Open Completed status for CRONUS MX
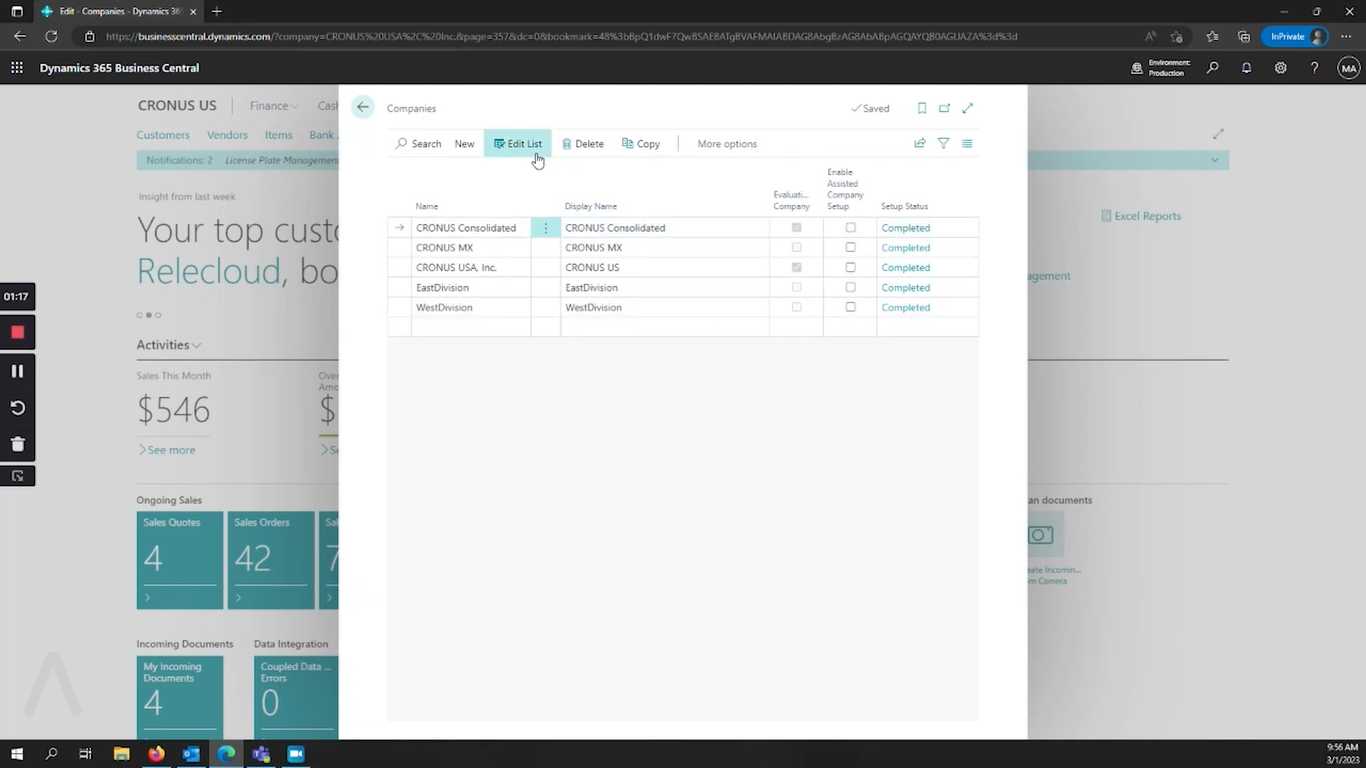The width and height of the screenshot is (1366, 768). pyautogui.click(x=906, y=248)
